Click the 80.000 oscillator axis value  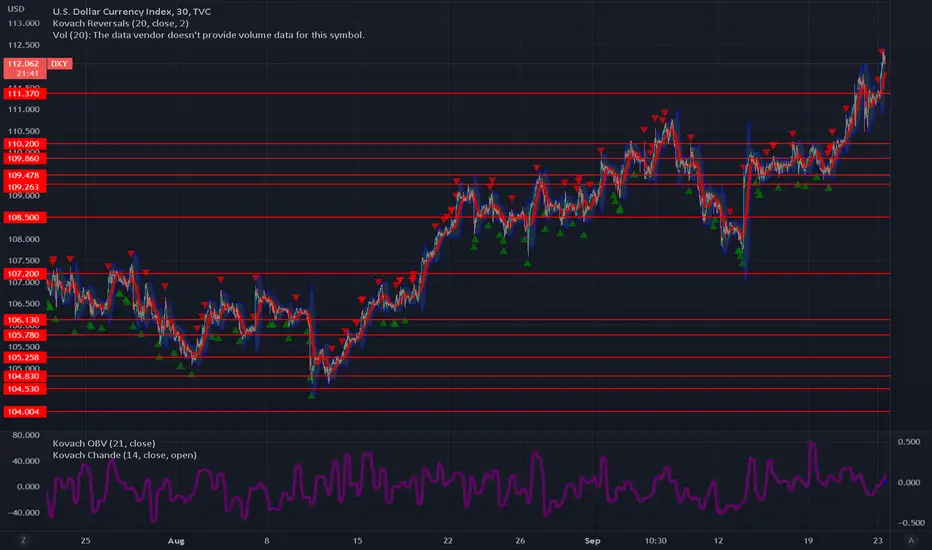[x=26, y=435]
